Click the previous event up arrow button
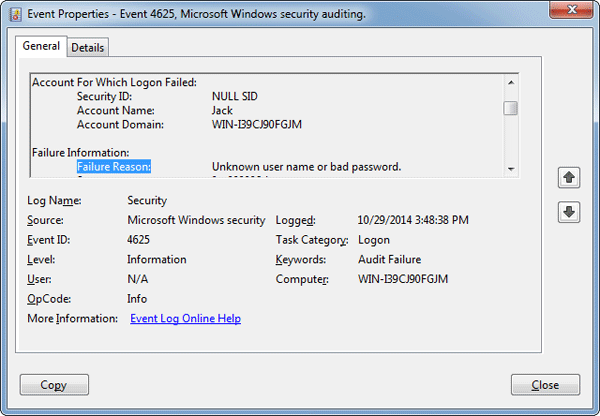 click(569, 177)
